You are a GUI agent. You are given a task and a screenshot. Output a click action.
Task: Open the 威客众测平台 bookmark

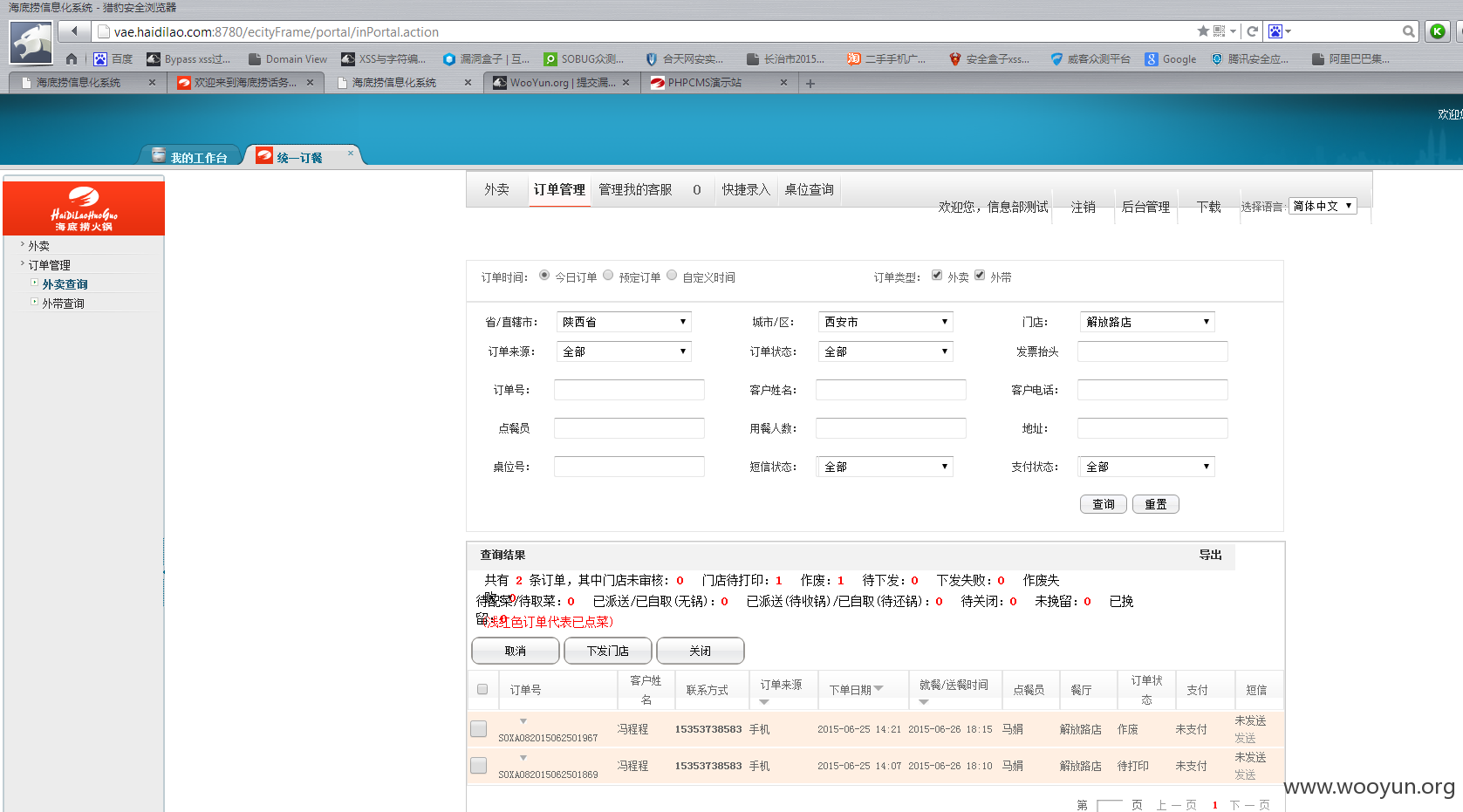click(1090, 59)
